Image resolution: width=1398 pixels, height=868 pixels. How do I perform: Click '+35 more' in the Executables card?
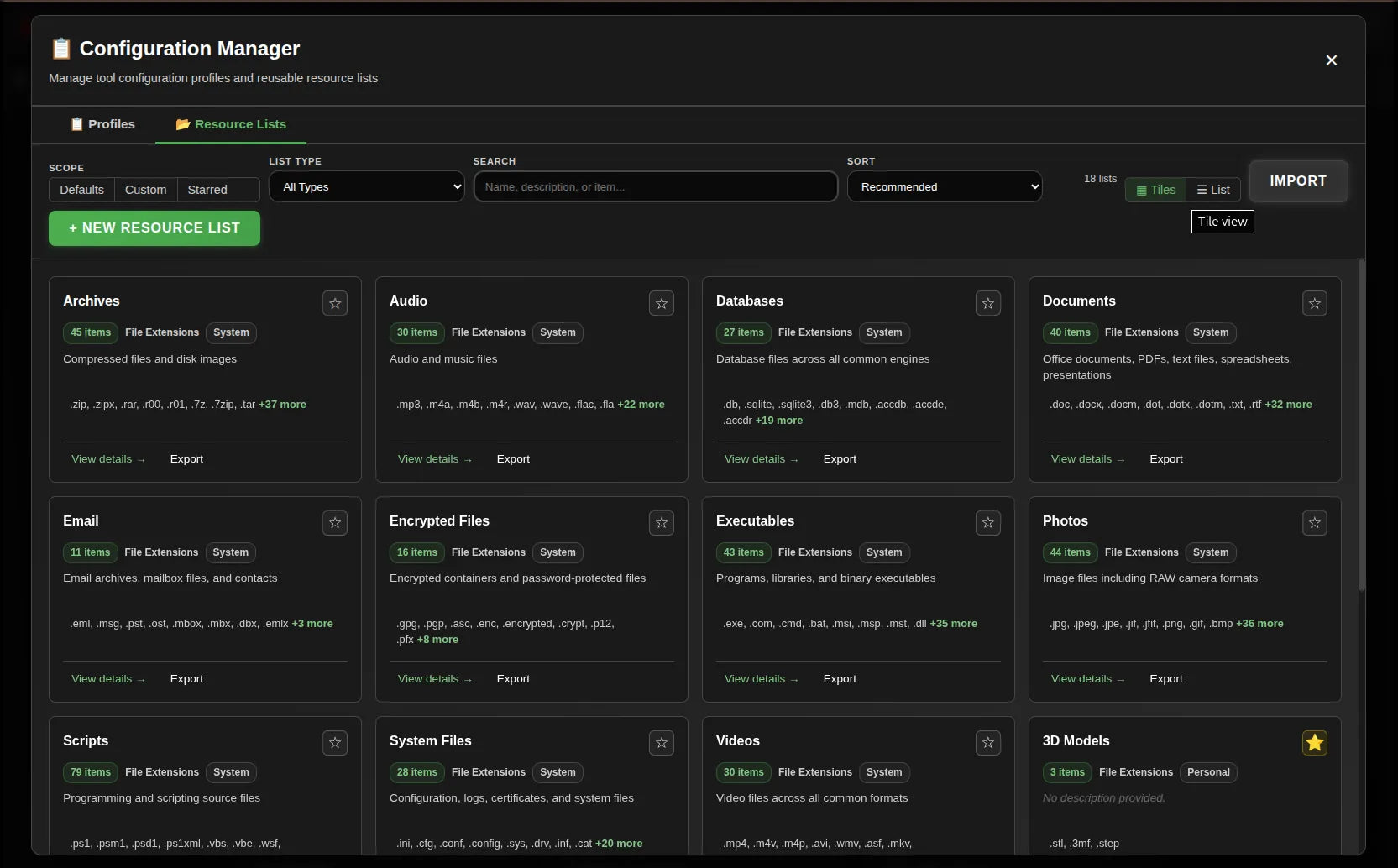point(953,624)
